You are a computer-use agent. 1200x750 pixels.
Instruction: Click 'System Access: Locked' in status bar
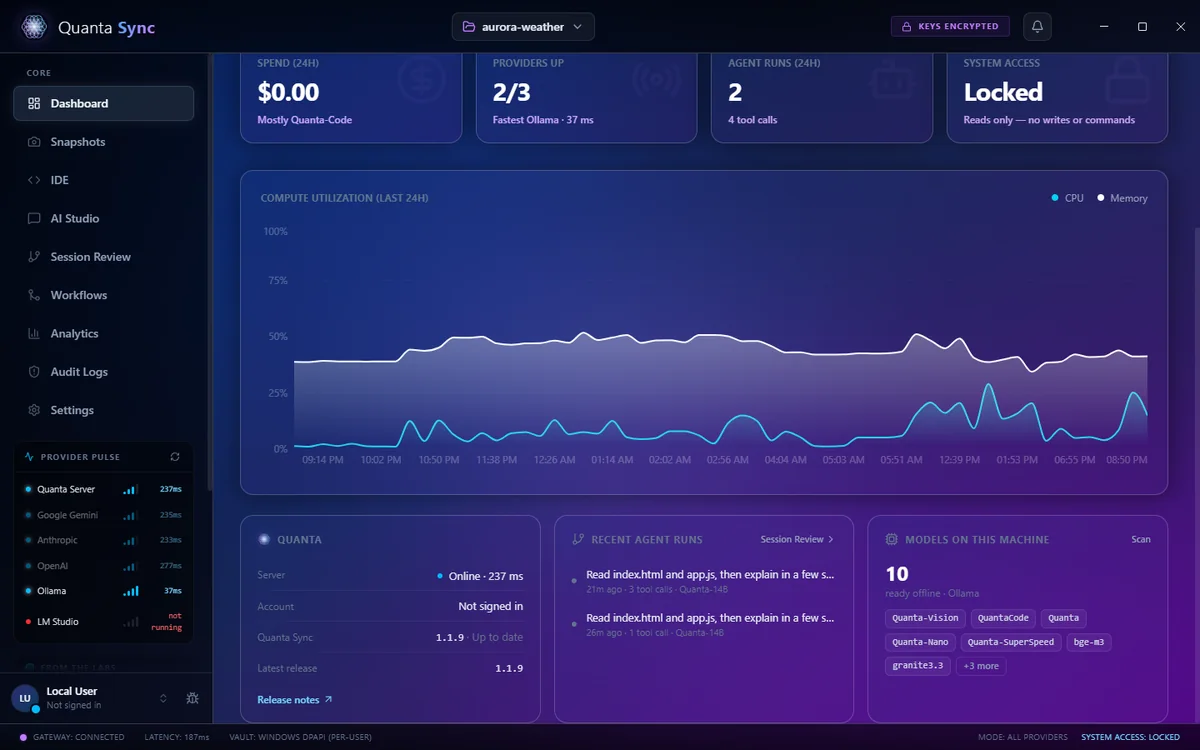(x=1130, y=737)
